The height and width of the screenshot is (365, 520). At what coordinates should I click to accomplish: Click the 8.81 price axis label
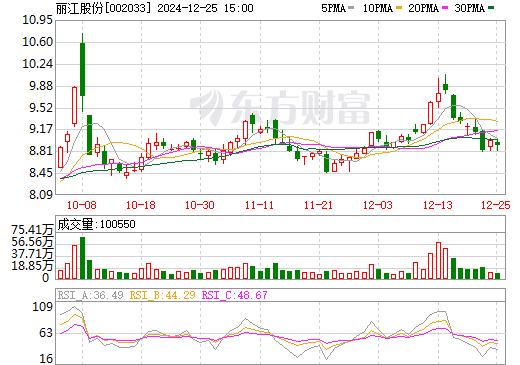41,151
